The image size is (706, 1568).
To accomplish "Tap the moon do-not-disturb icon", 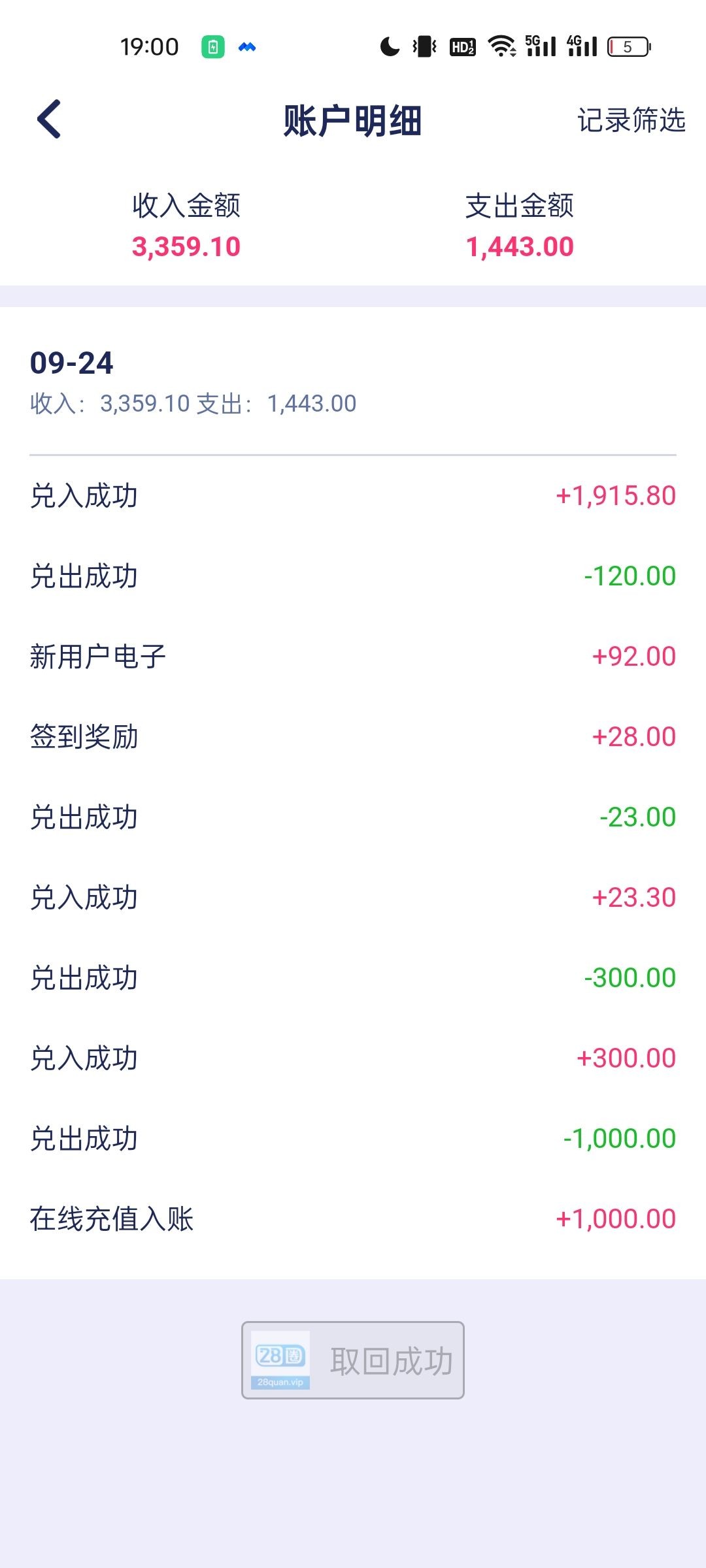I will (390, 47).
